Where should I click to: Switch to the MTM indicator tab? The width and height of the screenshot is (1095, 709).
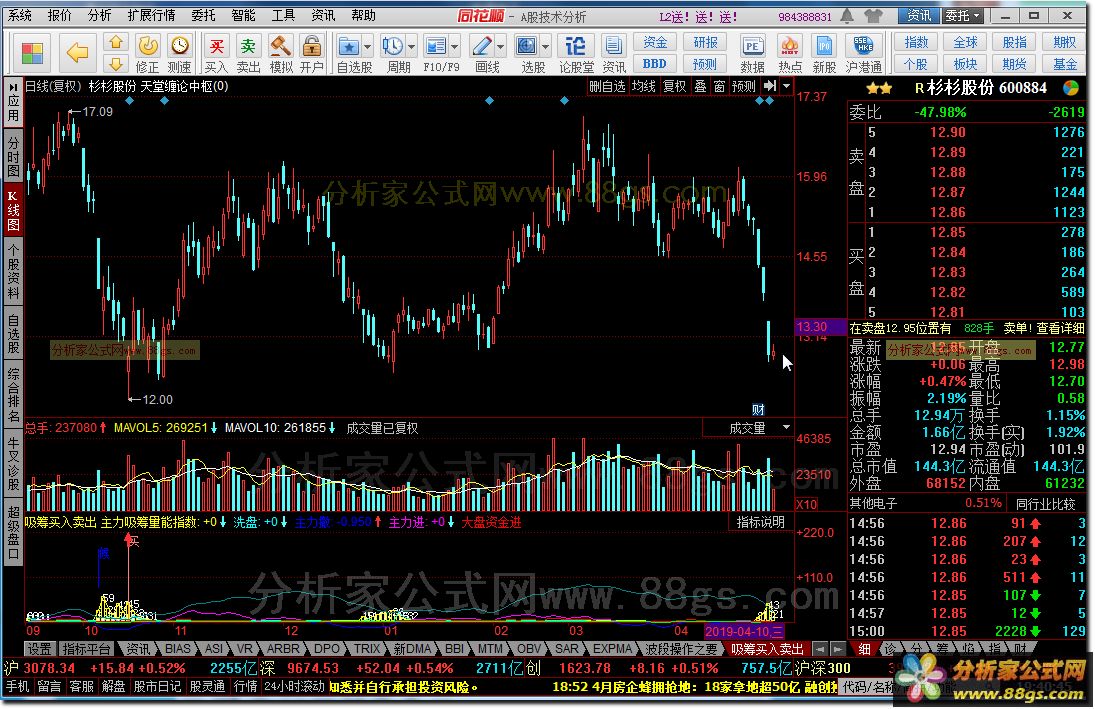(490, 649)
